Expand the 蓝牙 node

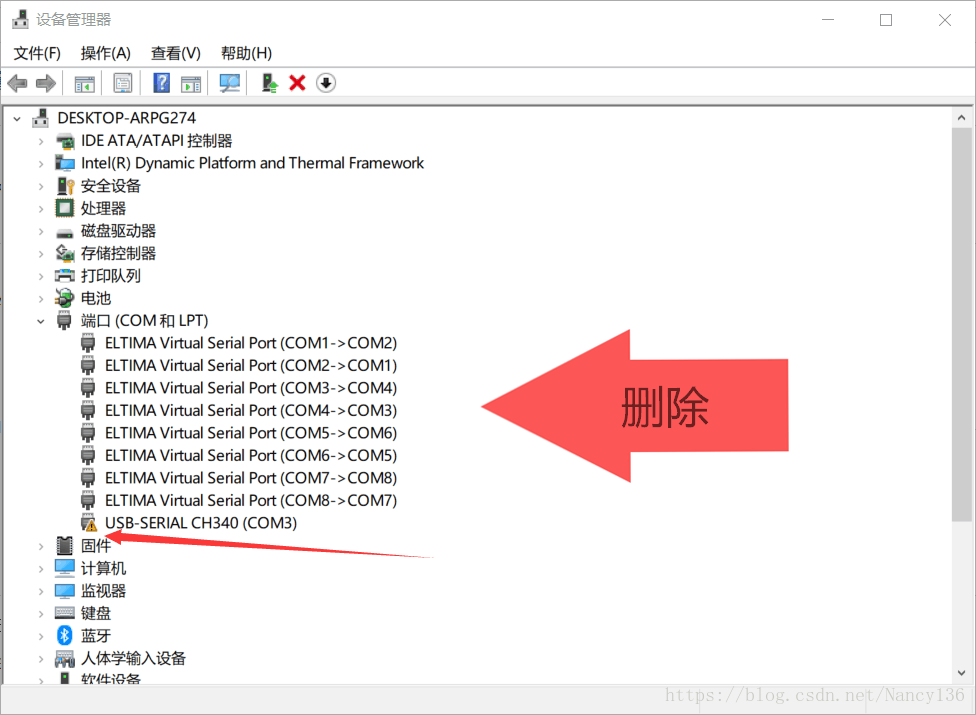(x=41, y=636)
